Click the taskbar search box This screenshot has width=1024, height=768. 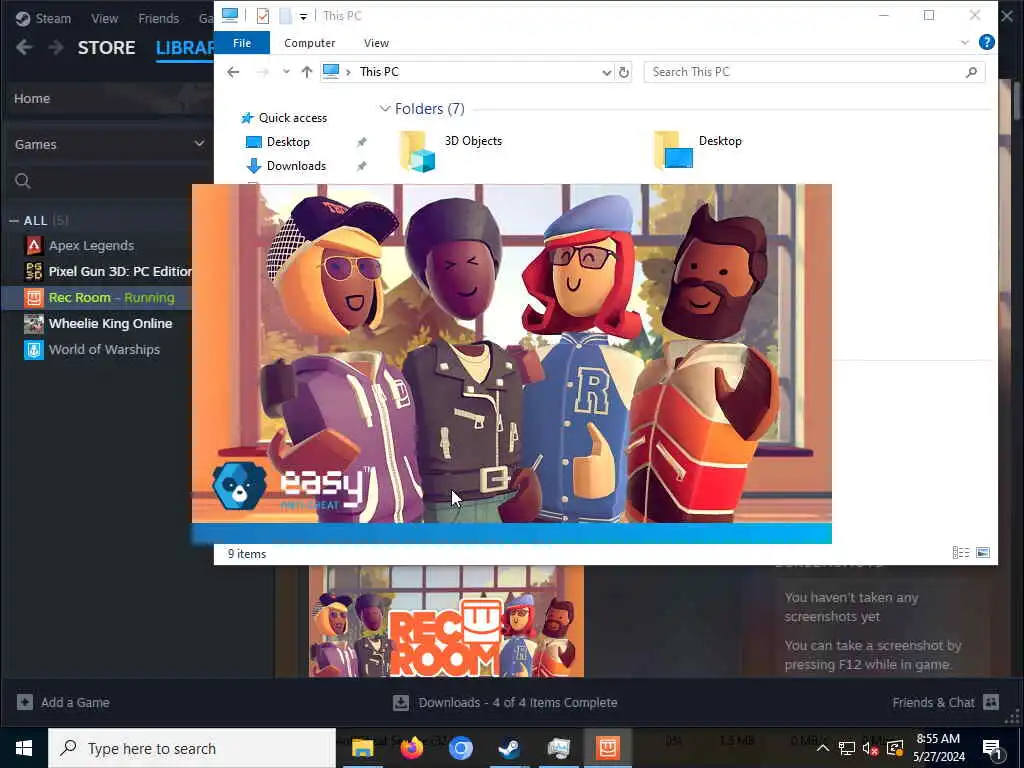click(192, 748)
